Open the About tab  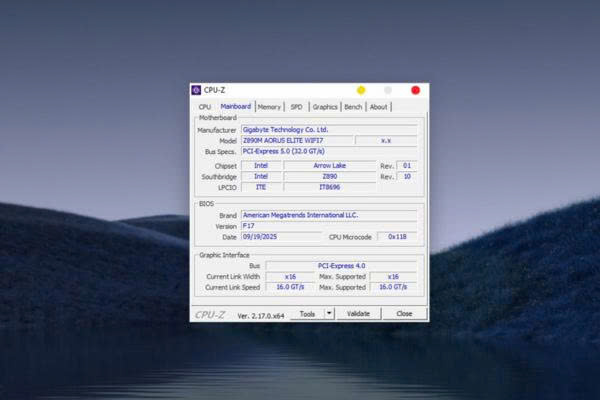tap(378, 107)
